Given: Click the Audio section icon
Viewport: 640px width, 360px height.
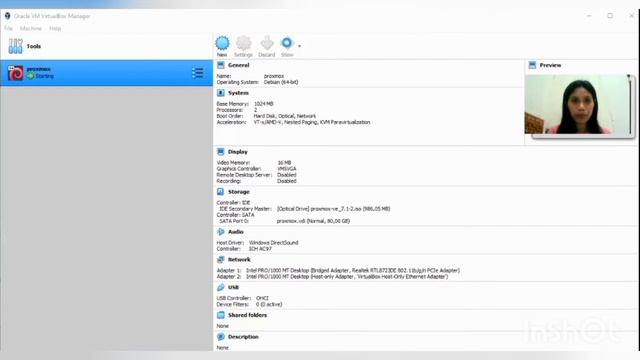Looking at the screenshot, I should [x=221, y=231].
